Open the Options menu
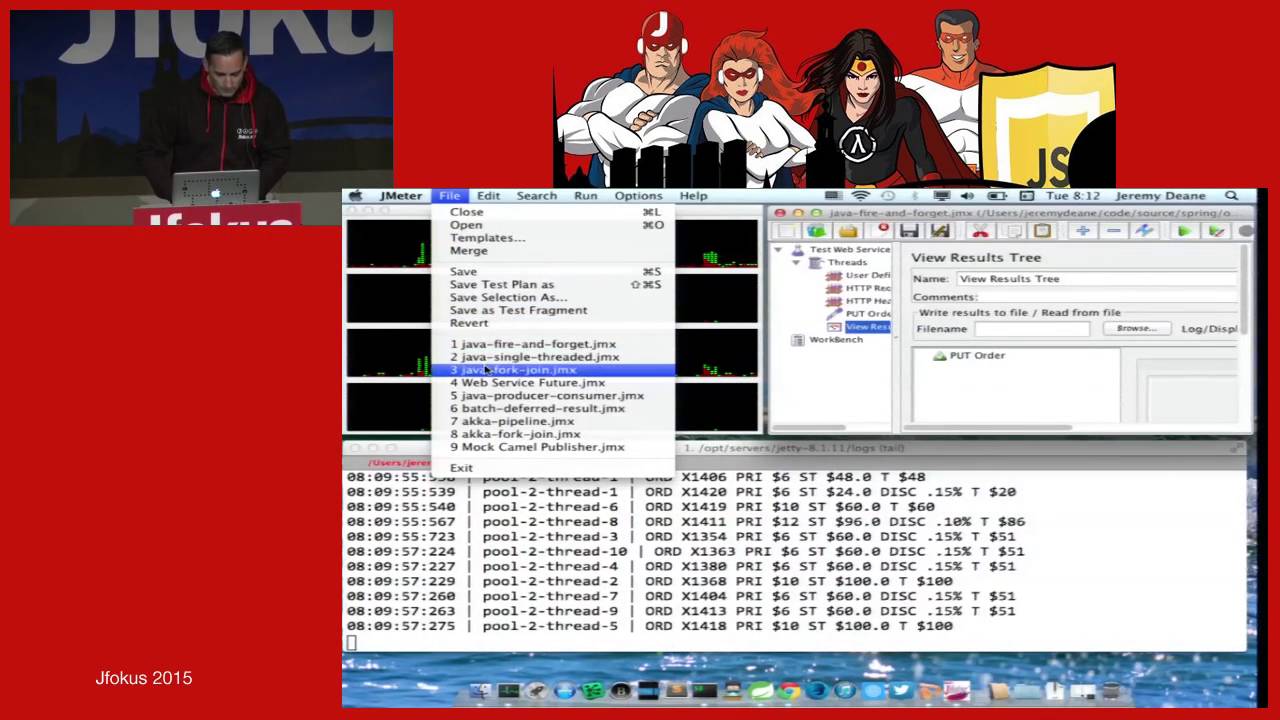This screenshot has width=1280, height=720. point(638,196)
